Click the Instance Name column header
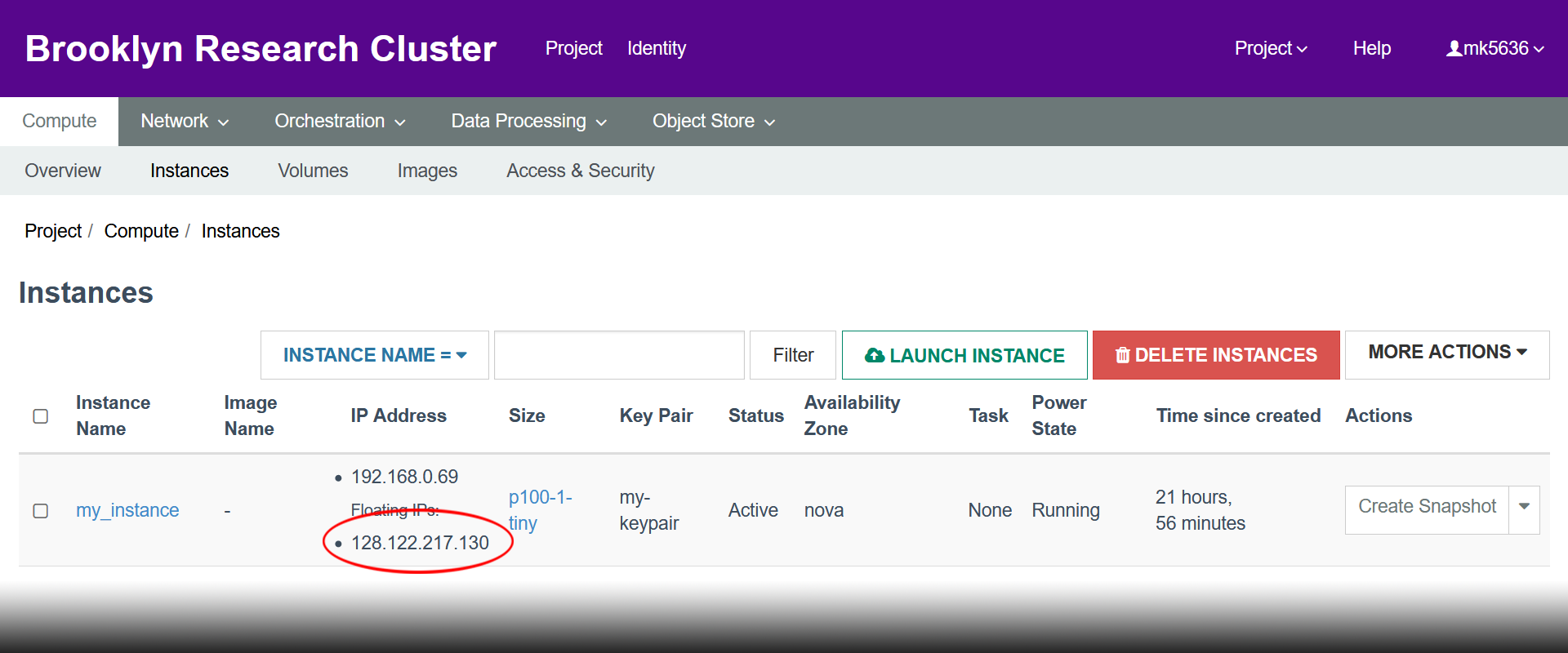This screenshot has width=1568, height=653. tap(113, 415)
